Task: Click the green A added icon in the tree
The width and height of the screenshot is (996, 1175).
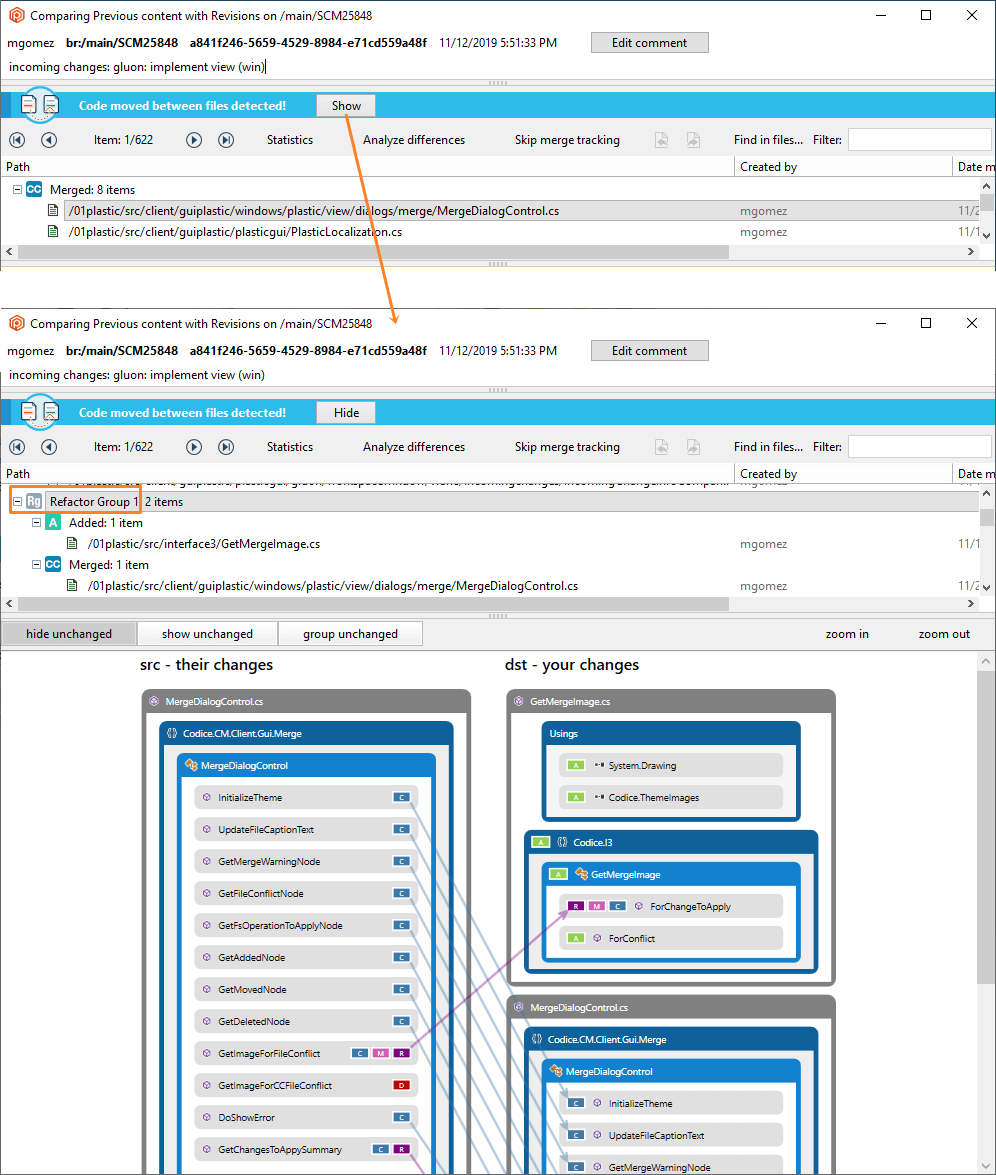Action: tap(52, 522)
